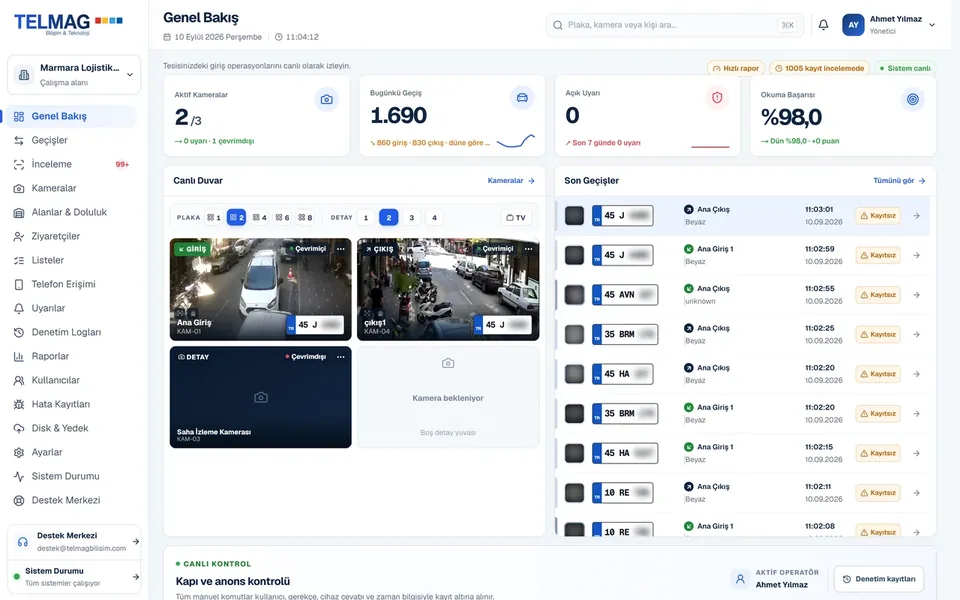Image resolution: width=960 pixels, height=600 pixels.
Task: Click the TELMAG logo
Action: (69, 23)
